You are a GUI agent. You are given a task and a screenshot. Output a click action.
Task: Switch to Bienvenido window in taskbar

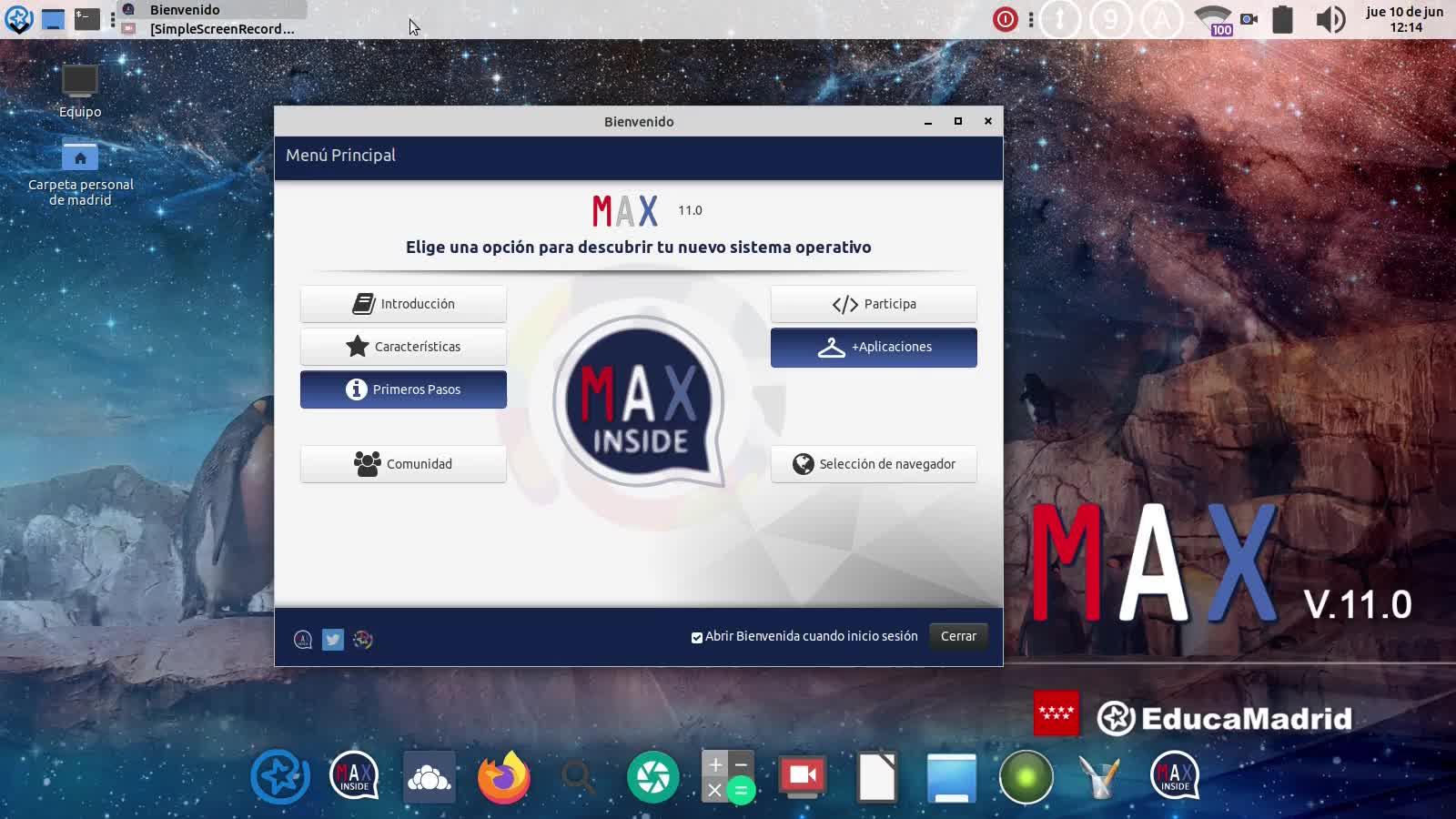tap(214, 9)
